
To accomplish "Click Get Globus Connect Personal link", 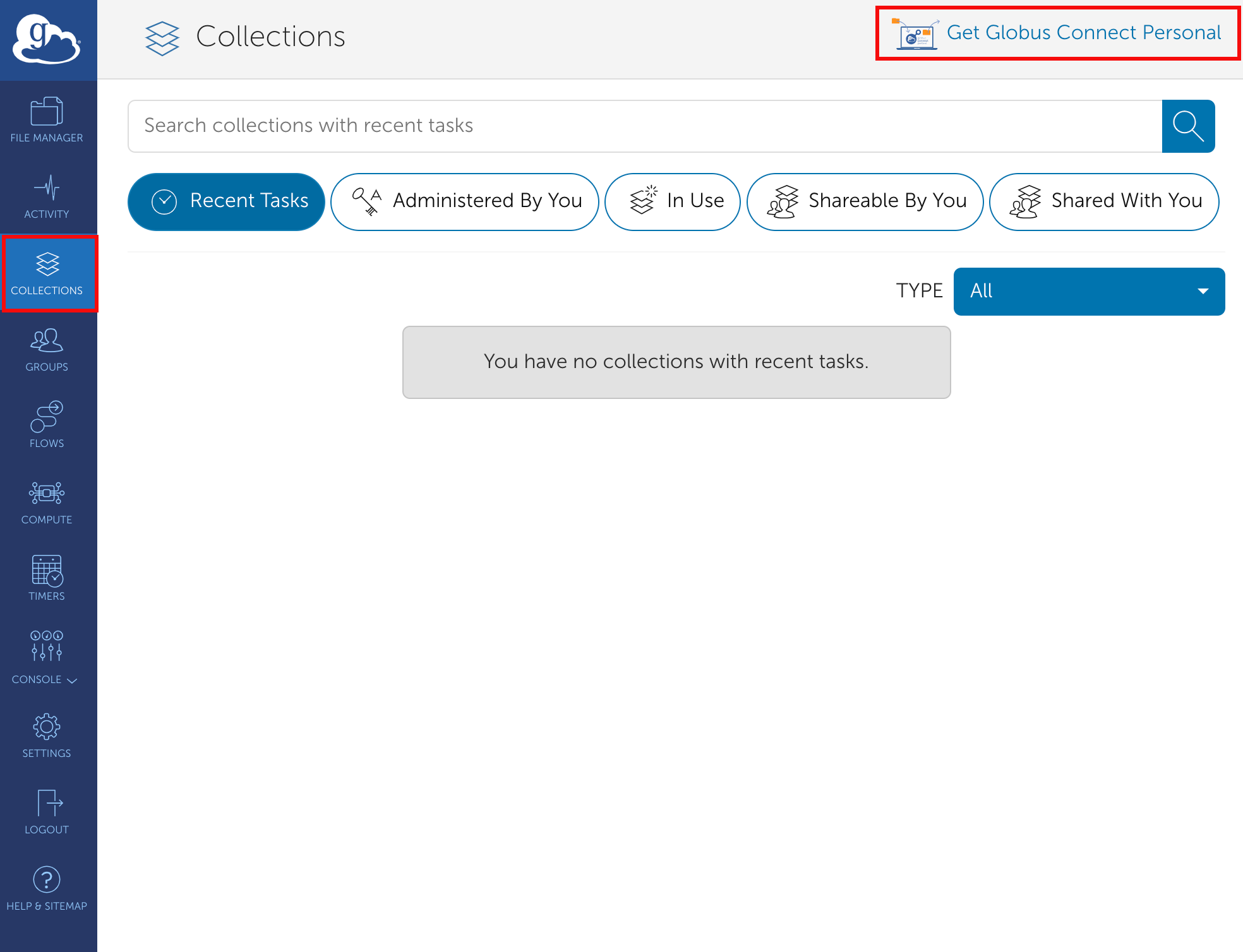I will [x=1084, y=32].
